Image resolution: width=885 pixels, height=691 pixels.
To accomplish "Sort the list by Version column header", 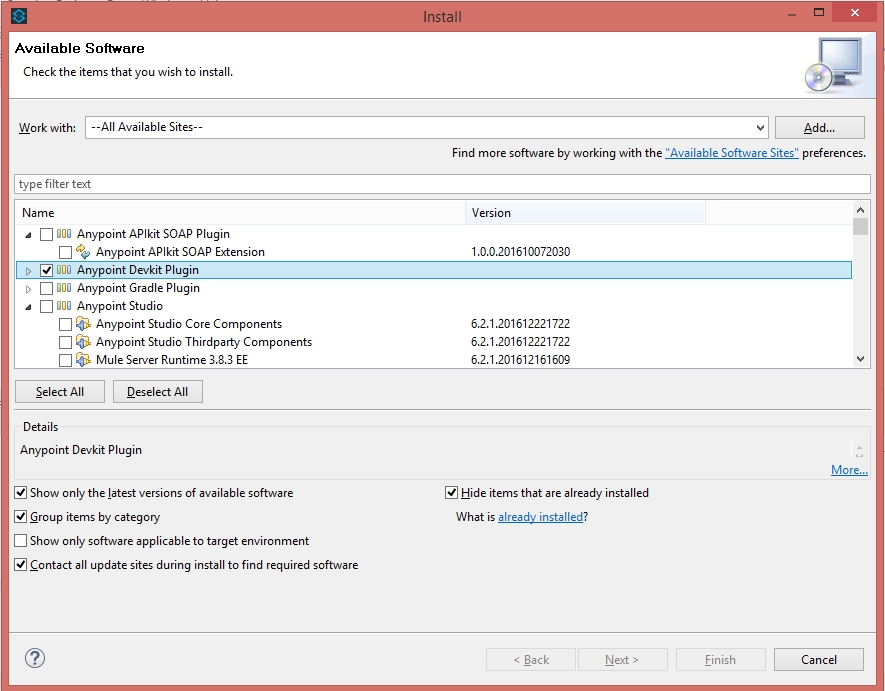I will click(x=585, y=213).
